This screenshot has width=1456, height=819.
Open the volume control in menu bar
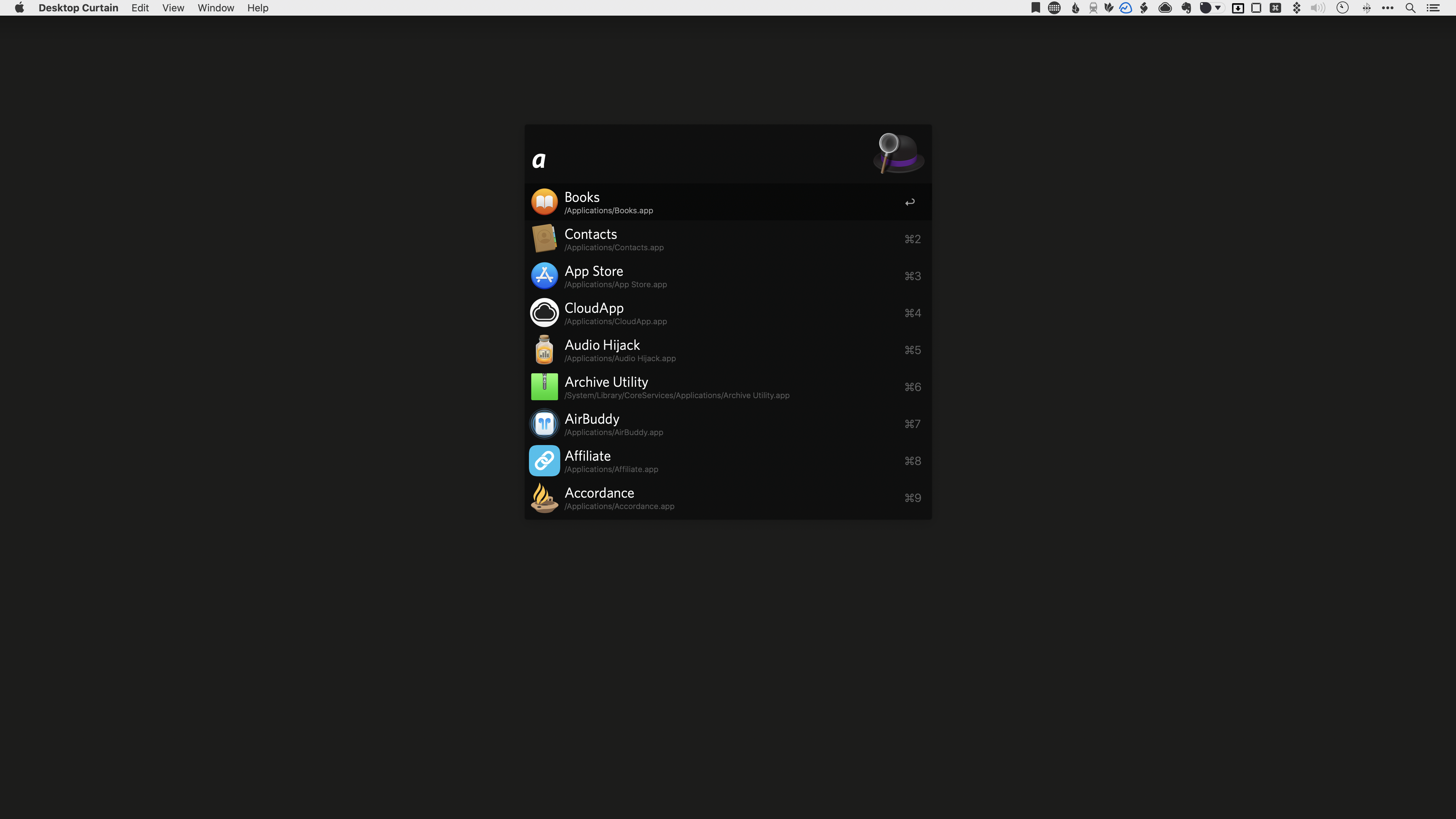coord(1317,8)
